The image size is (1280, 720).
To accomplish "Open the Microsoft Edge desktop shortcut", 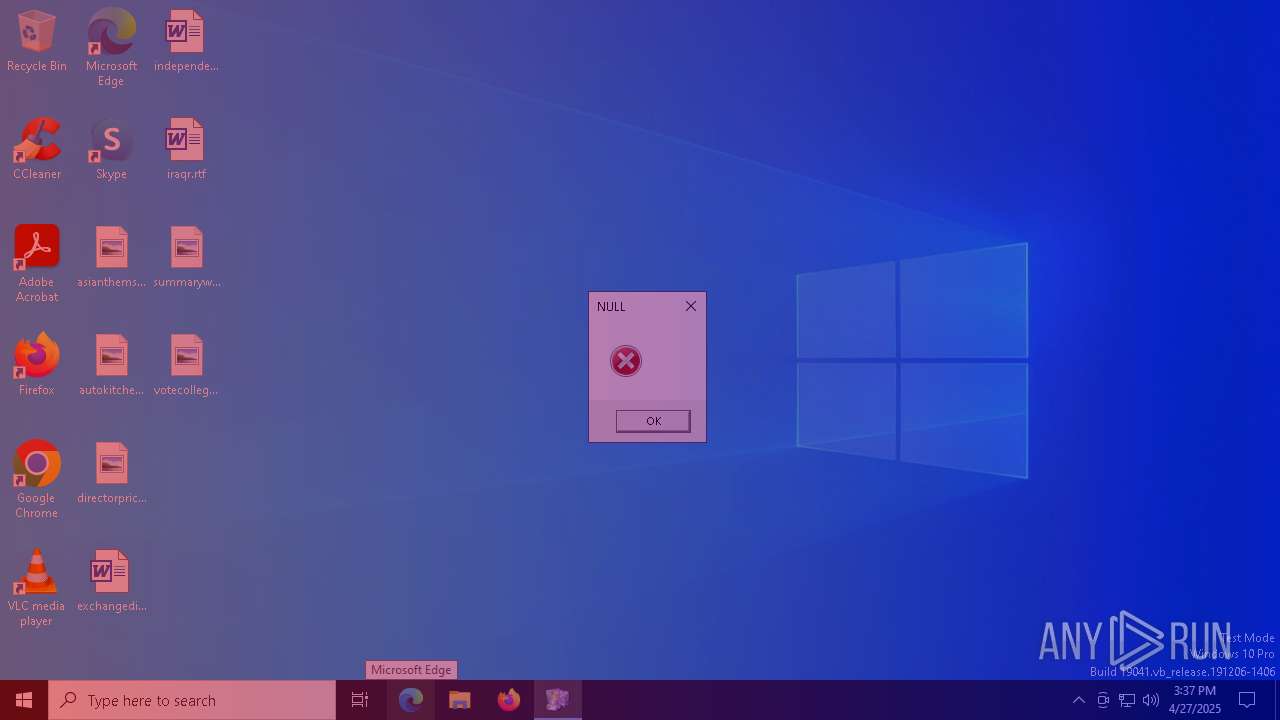I will [111, 47].
